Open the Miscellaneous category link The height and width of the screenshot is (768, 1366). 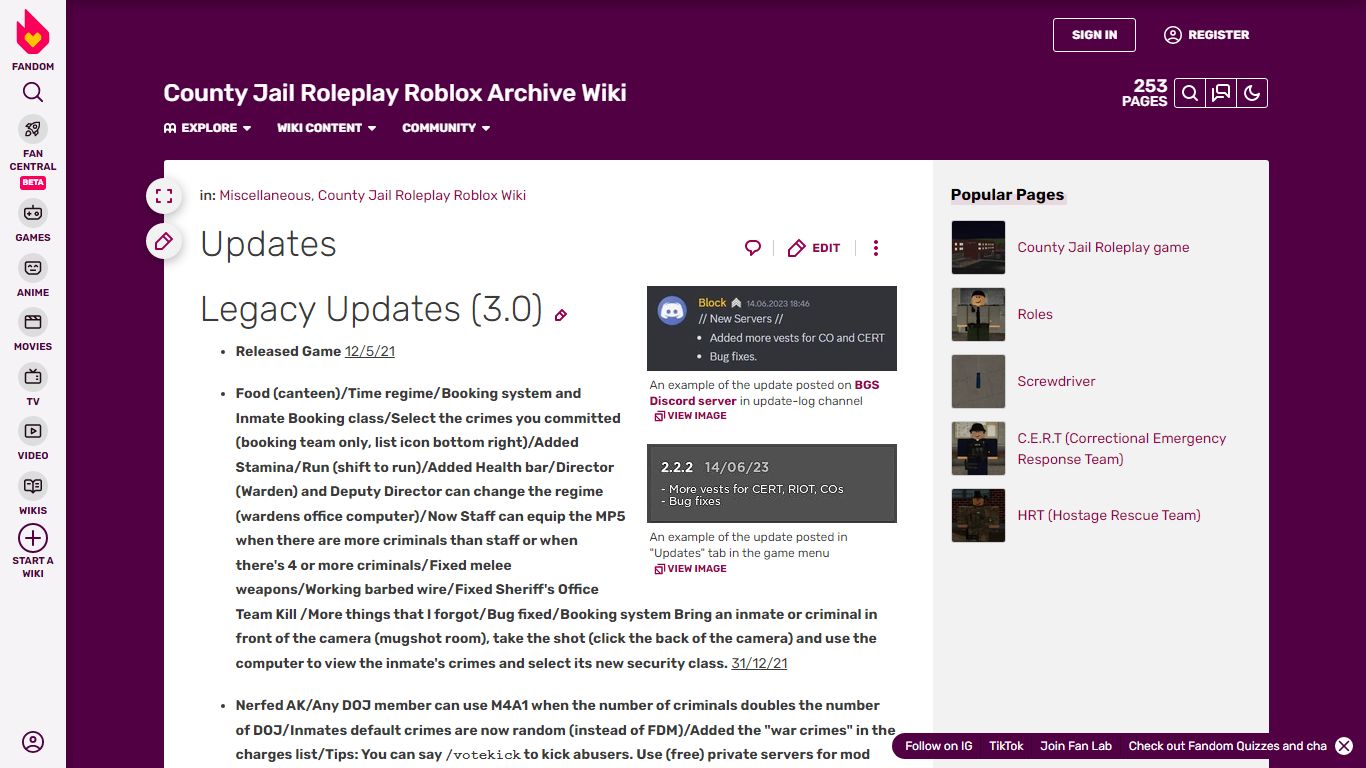(x=265, y=195)
